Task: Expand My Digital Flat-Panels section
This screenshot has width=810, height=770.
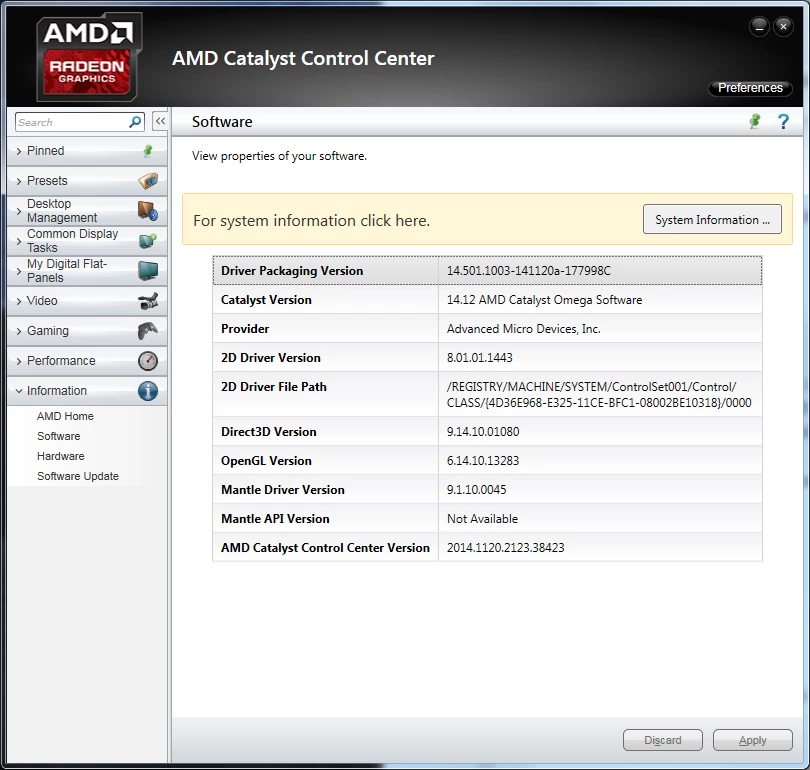Action: [x=87, y=271]
